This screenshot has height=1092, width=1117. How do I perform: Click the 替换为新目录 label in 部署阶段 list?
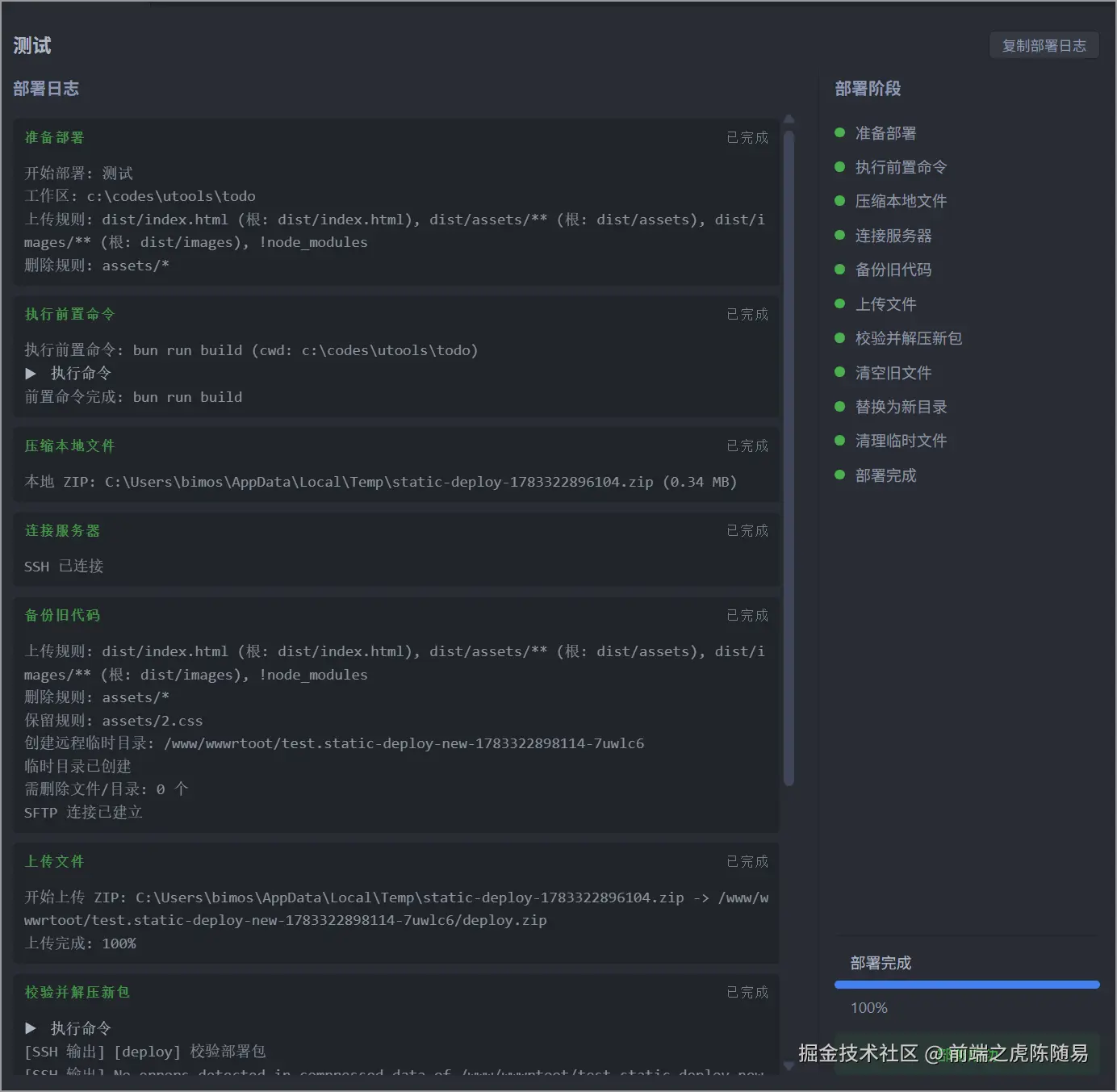[901, 407]
